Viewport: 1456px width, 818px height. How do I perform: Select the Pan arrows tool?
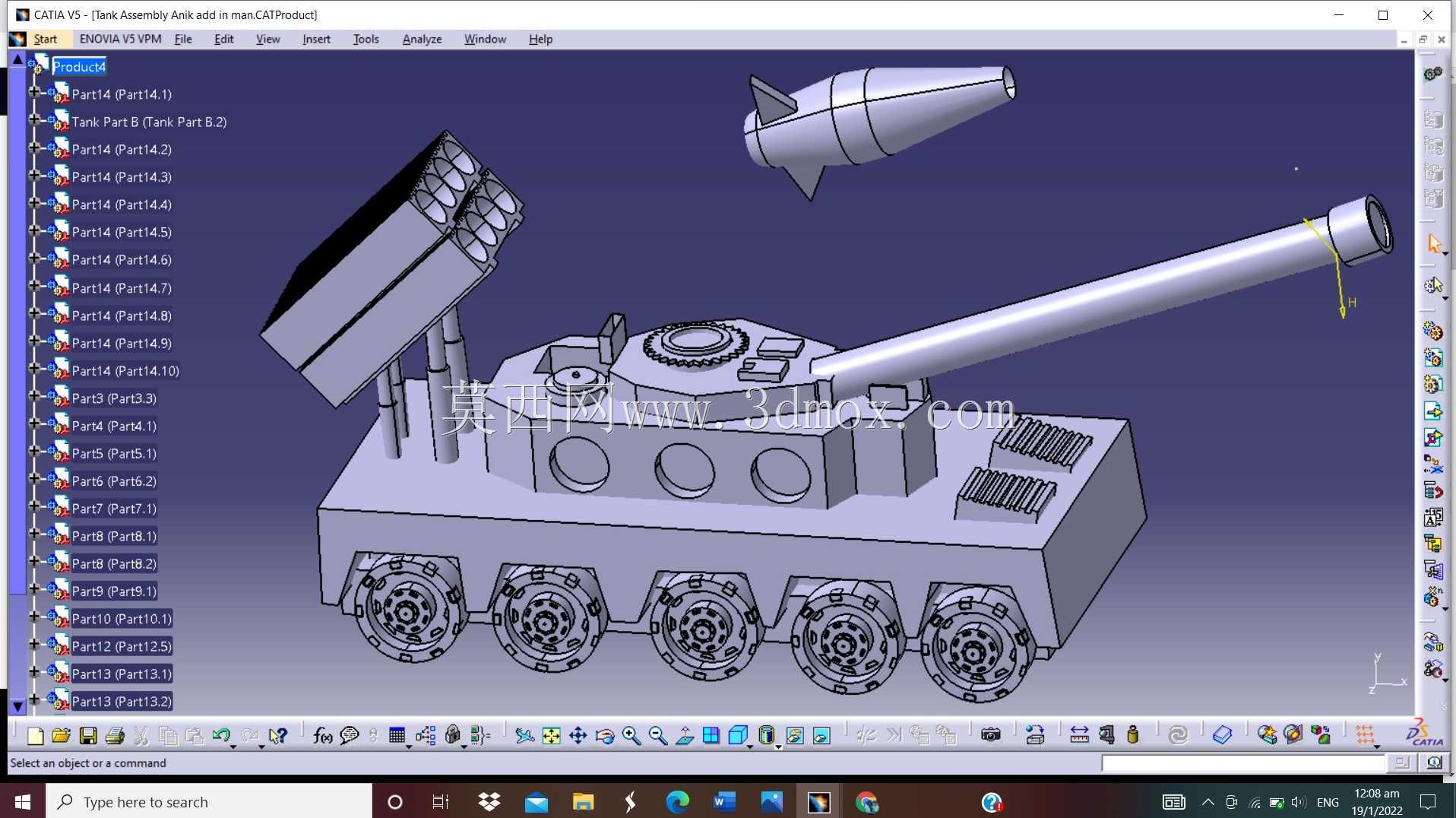(578, 735)
